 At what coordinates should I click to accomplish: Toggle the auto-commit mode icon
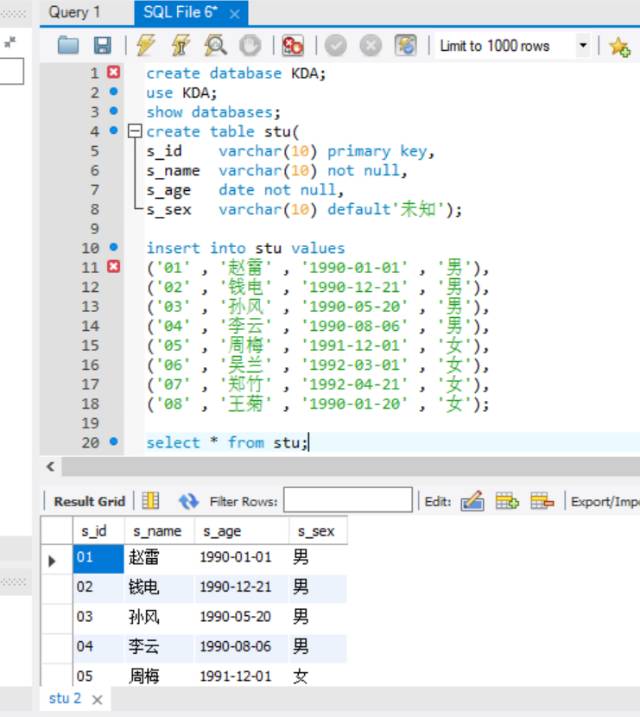[x=405, y=46]
